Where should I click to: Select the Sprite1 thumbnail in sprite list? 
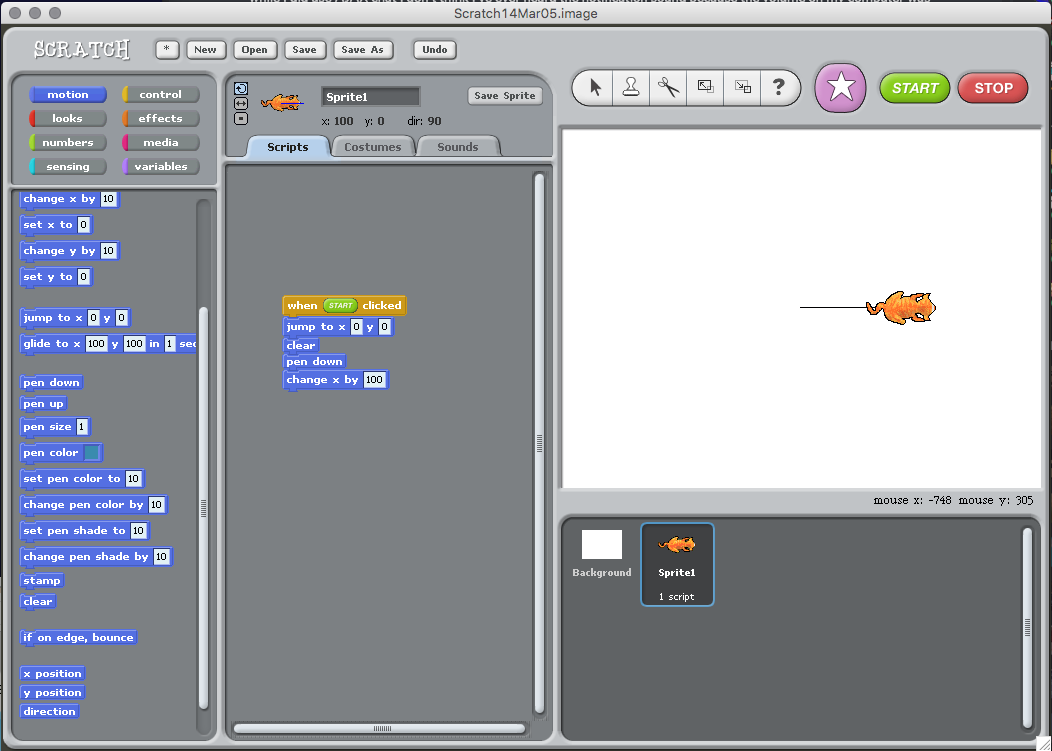[677, 564]
